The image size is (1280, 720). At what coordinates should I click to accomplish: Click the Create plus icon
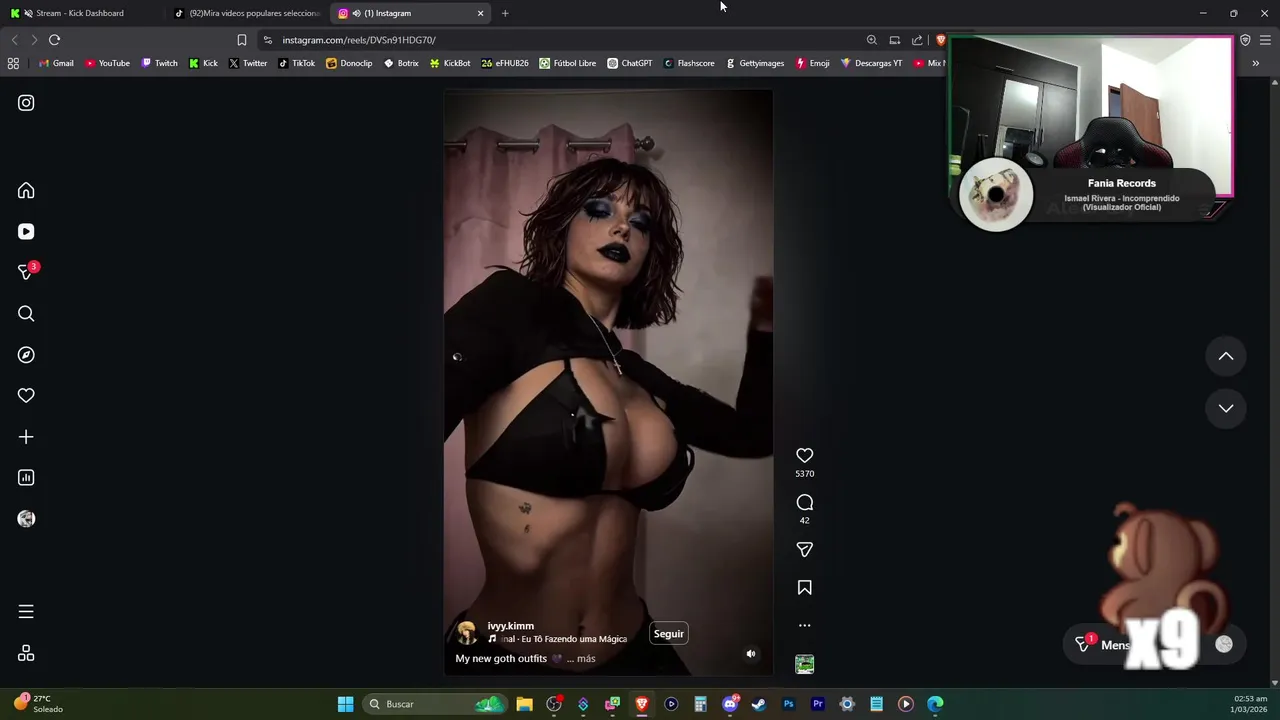[26, 437]
